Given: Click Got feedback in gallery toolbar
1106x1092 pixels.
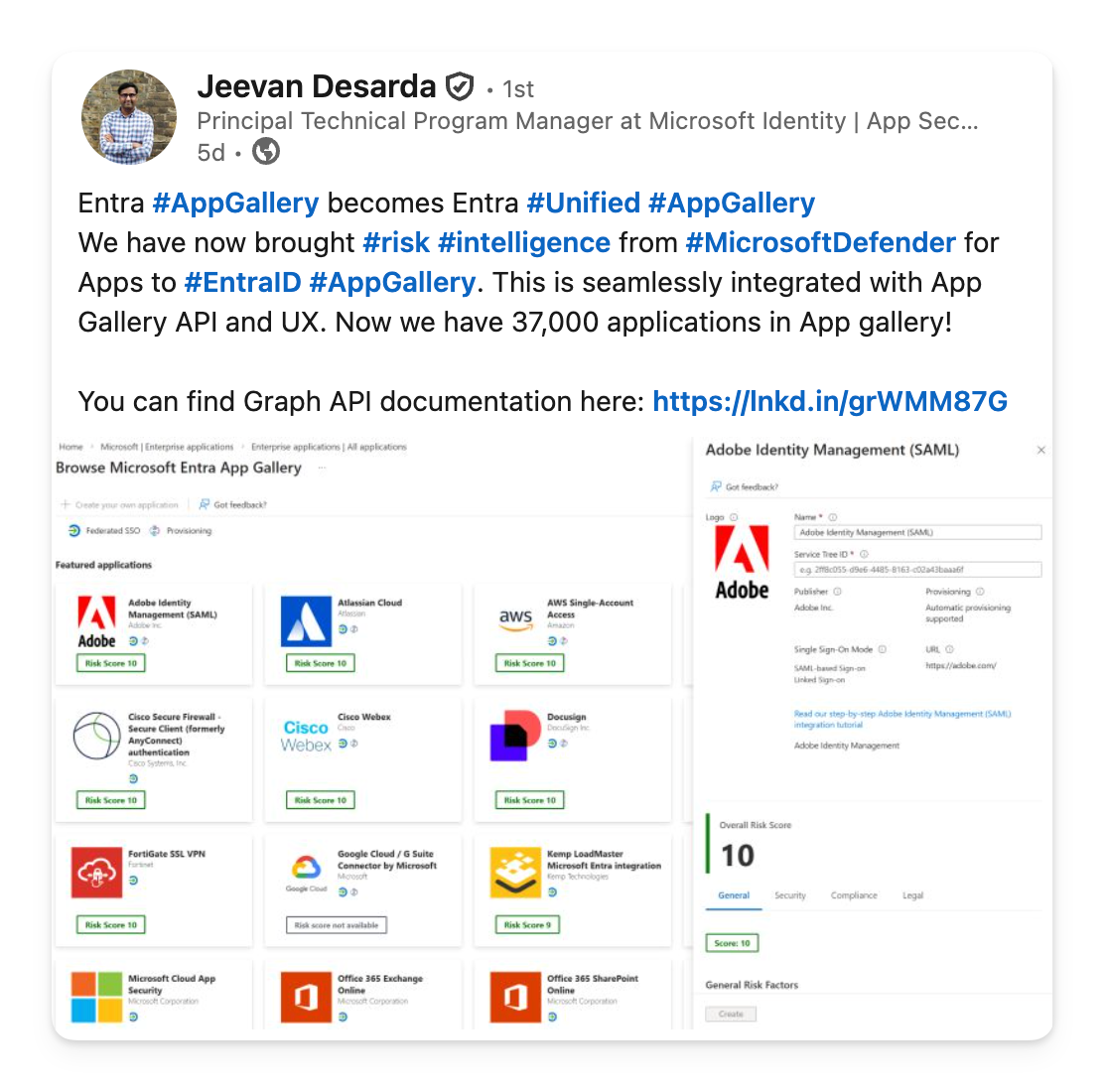Looking at the screenshot, I should pos(232,504).
